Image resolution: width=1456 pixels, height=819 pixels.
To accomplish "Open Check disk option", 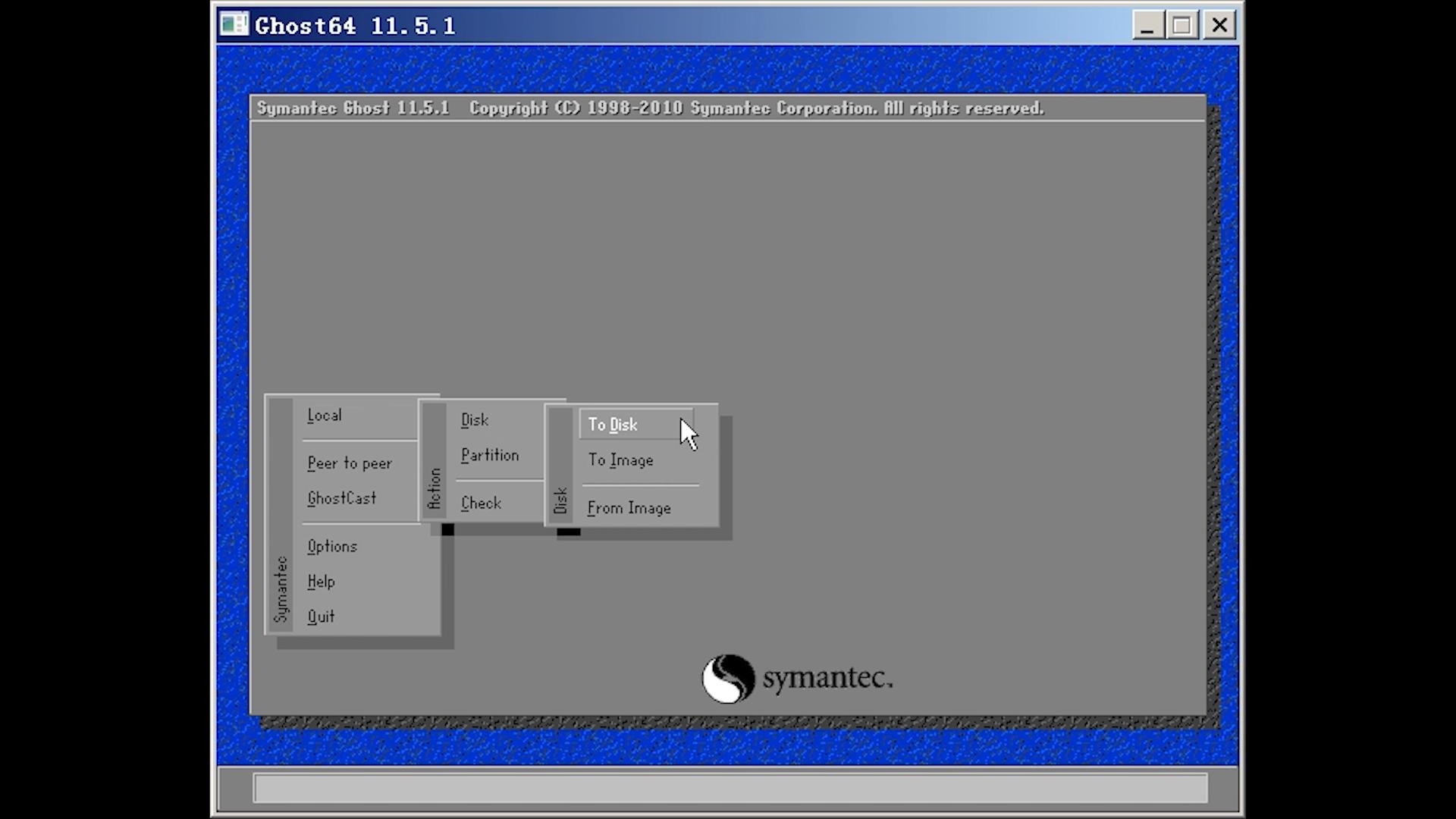I will 480,502.
